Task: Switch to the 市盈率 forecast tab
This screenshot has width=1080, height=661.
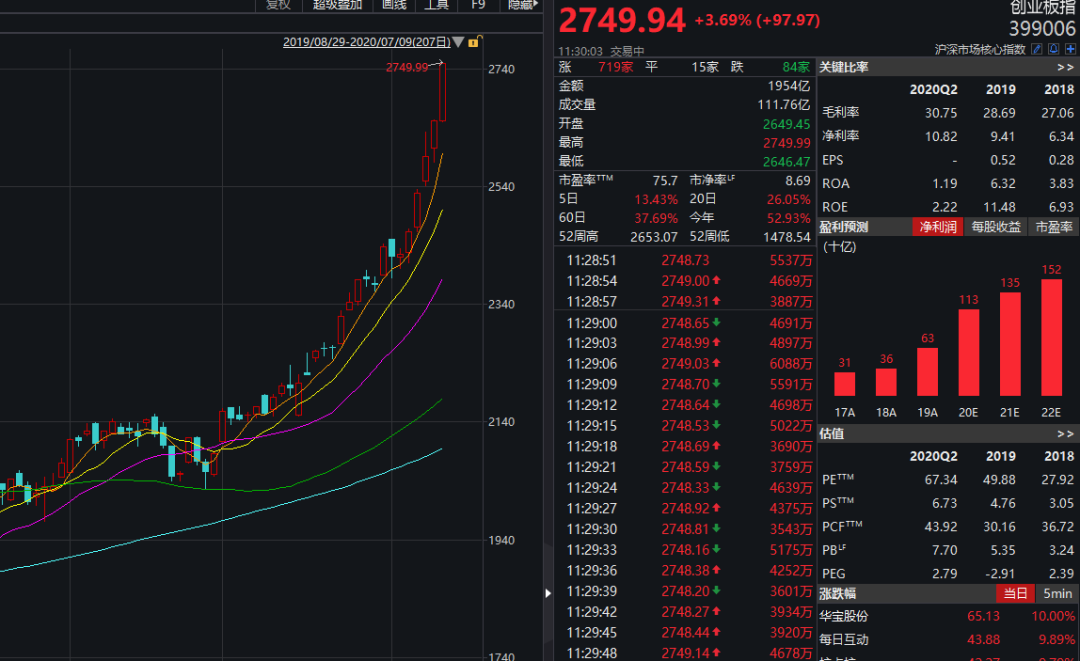Action: pyautogui.click(x=1054, y=227)
